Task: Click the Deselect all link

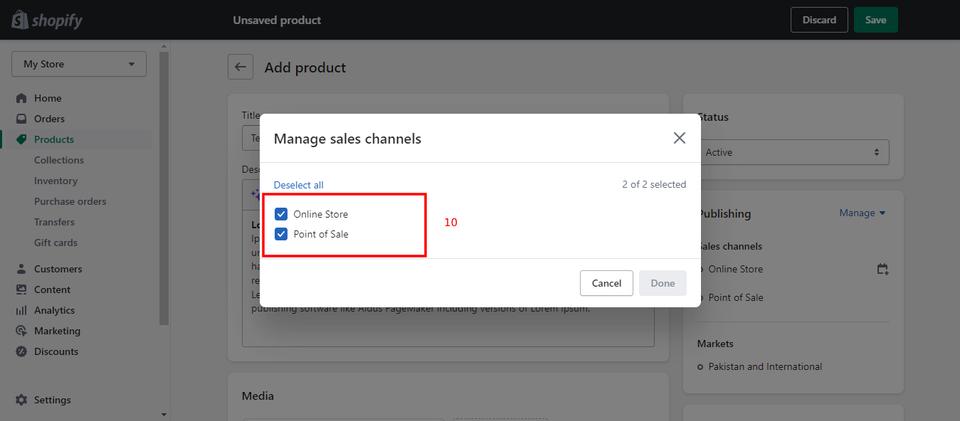Action: click(x=298, y=185)
